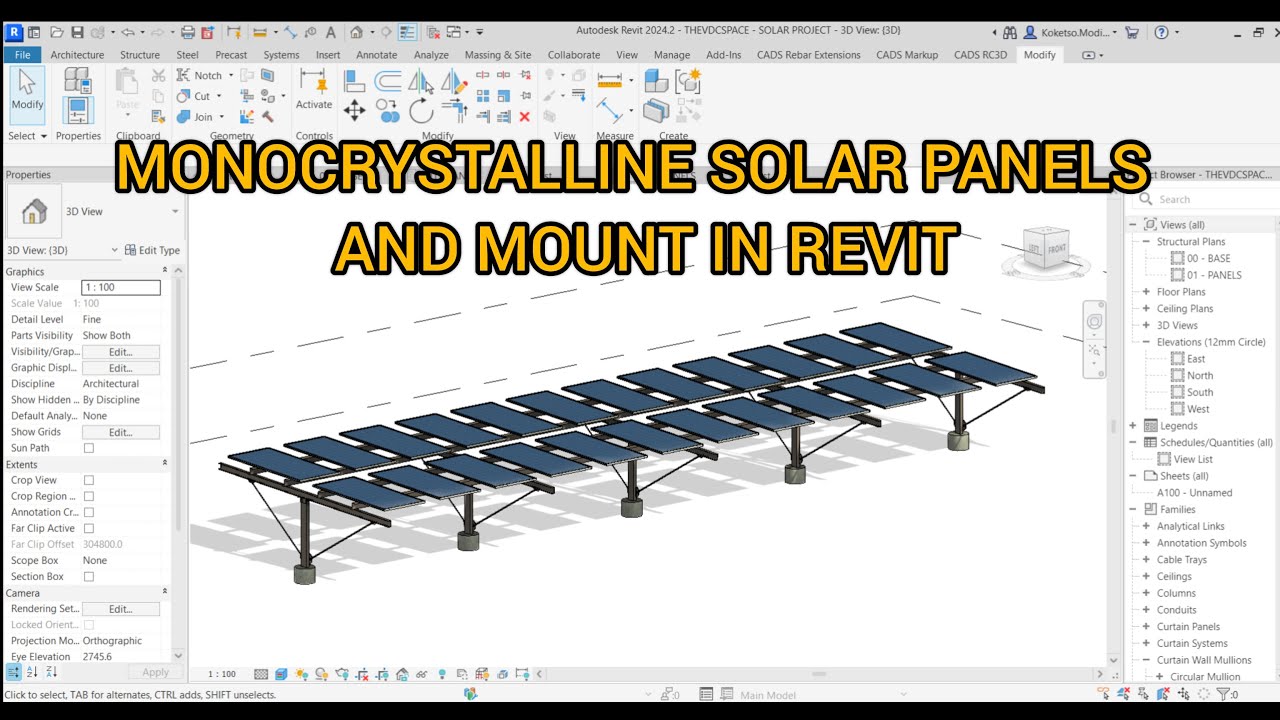
Task: Click Edit for Show Grids
Action: [x=121, y=432]
